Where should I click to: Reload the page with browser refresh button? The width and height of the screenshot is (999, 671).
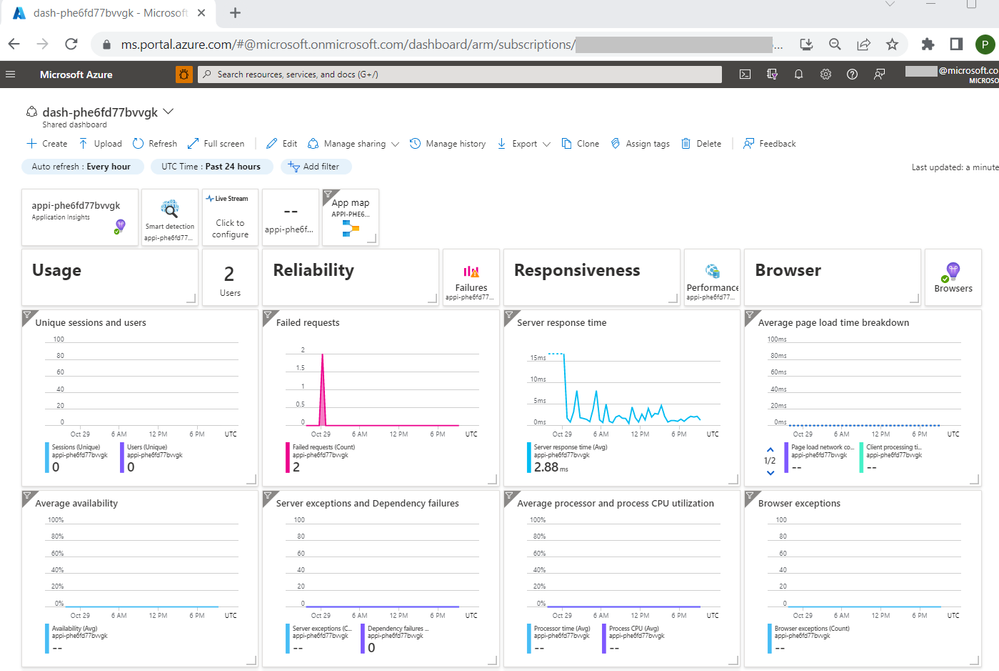(71, 44)
